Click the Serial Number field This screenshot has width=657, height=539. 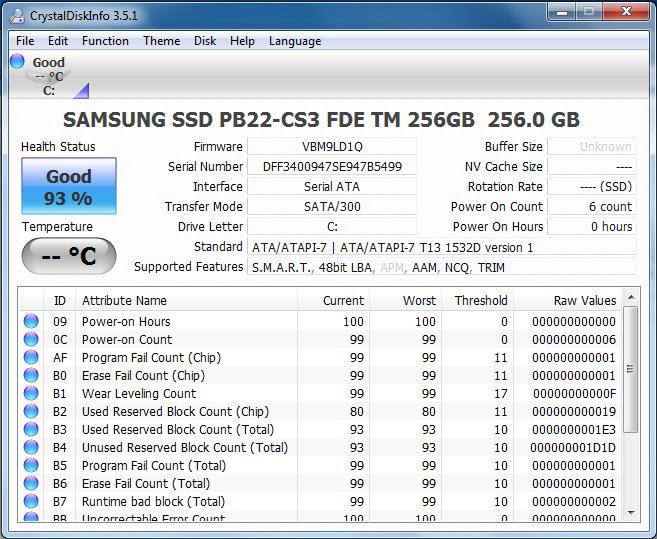(332, 166)
